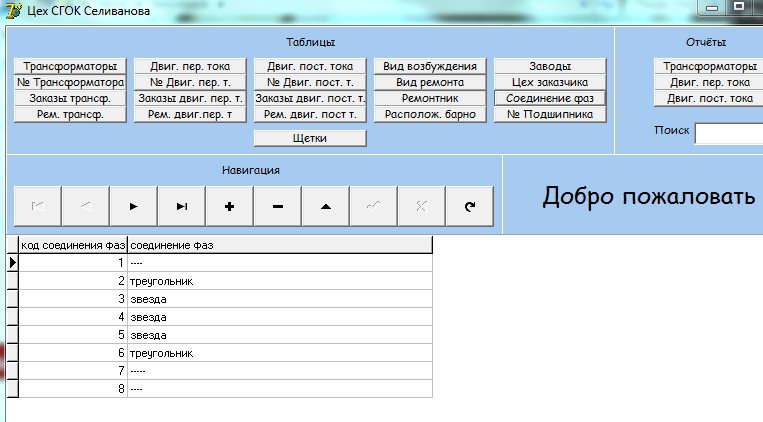The height and width of the screenshot is (422, 763).
Task: Open the Двиг. пост. тока report under Отчёты
Action: [x=709, y=98]
